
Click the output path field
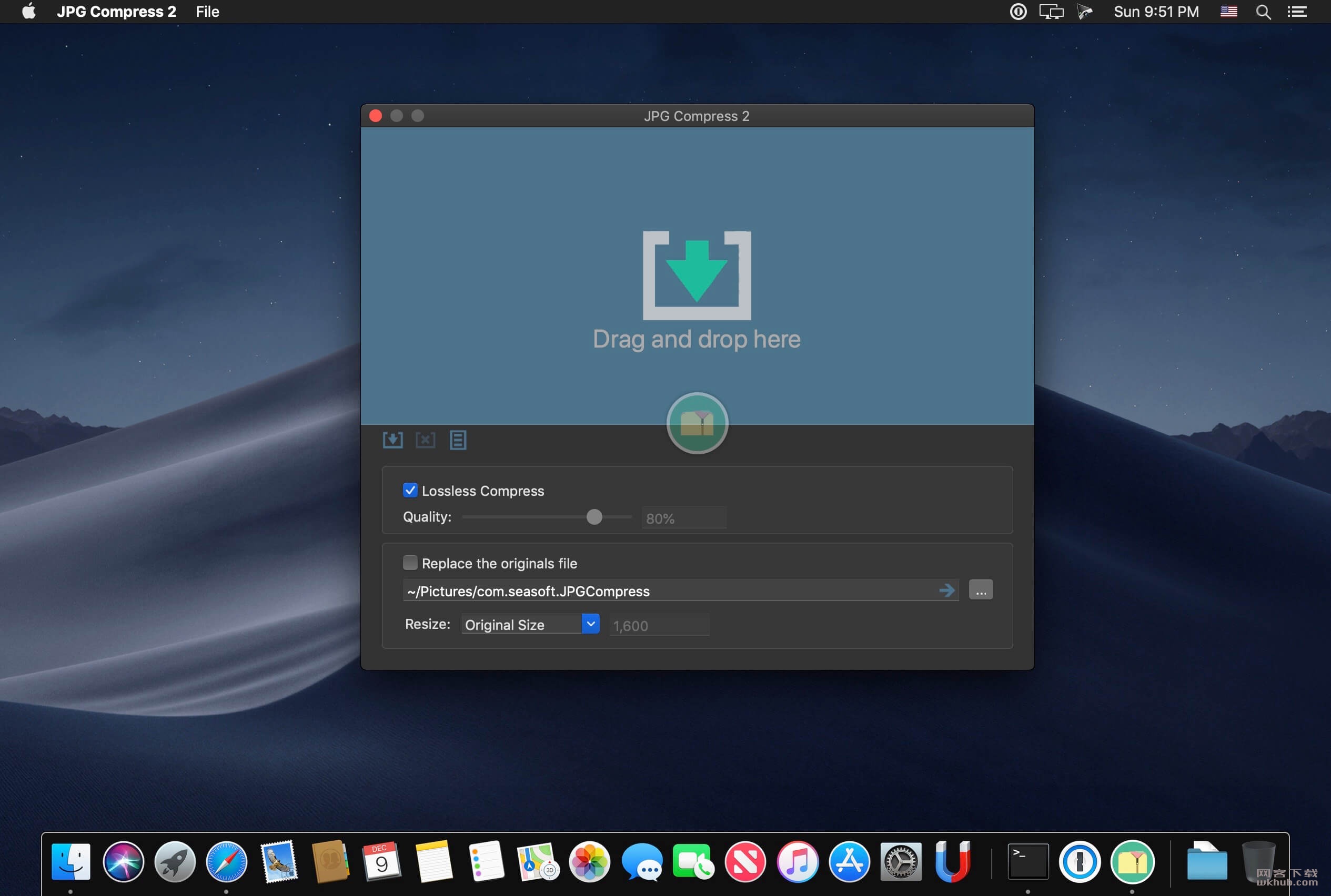click(680, 590)
